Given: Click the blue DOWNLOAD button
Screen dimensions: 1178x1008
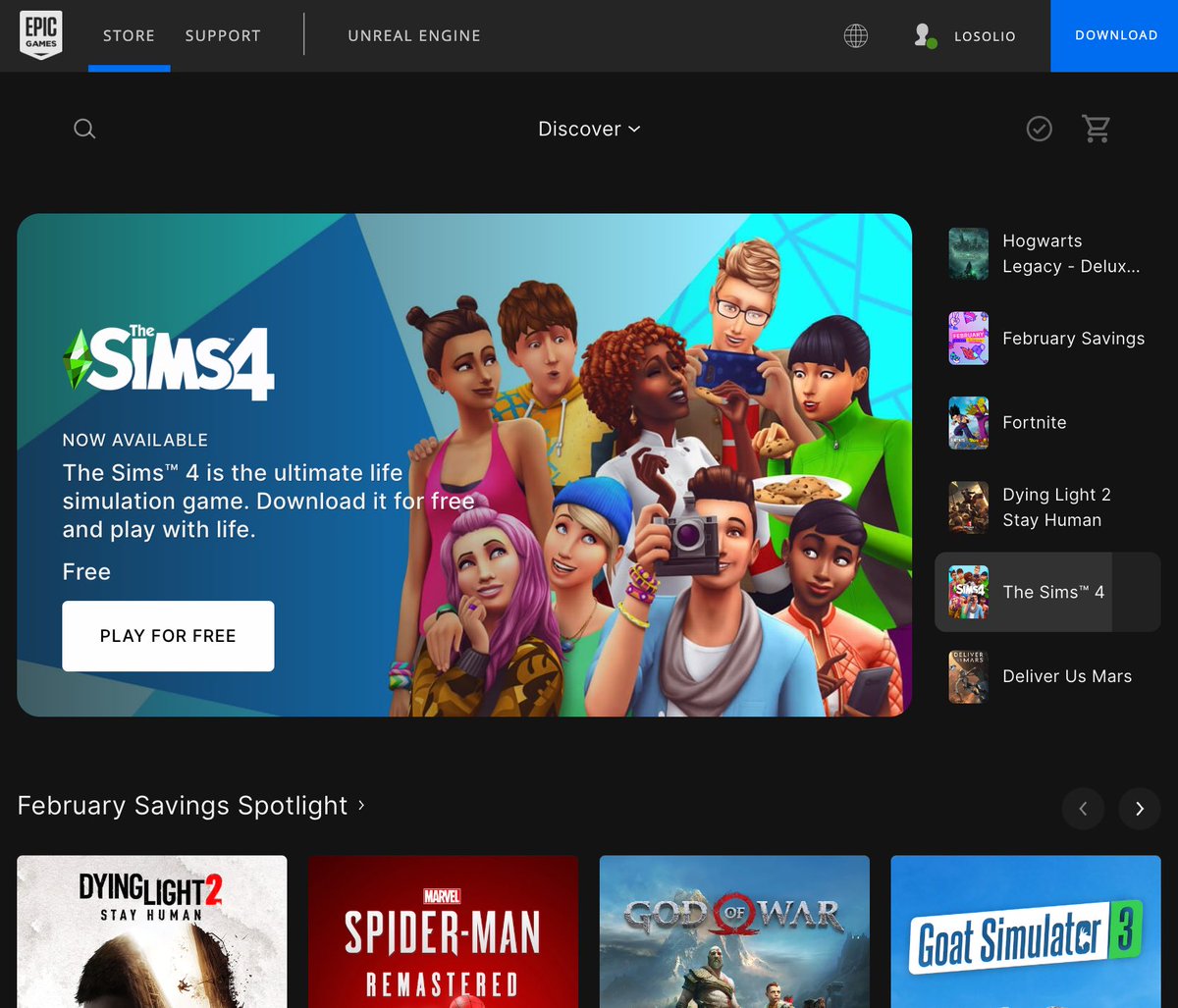Looking at the screenshot, I should coord(1114,35).
